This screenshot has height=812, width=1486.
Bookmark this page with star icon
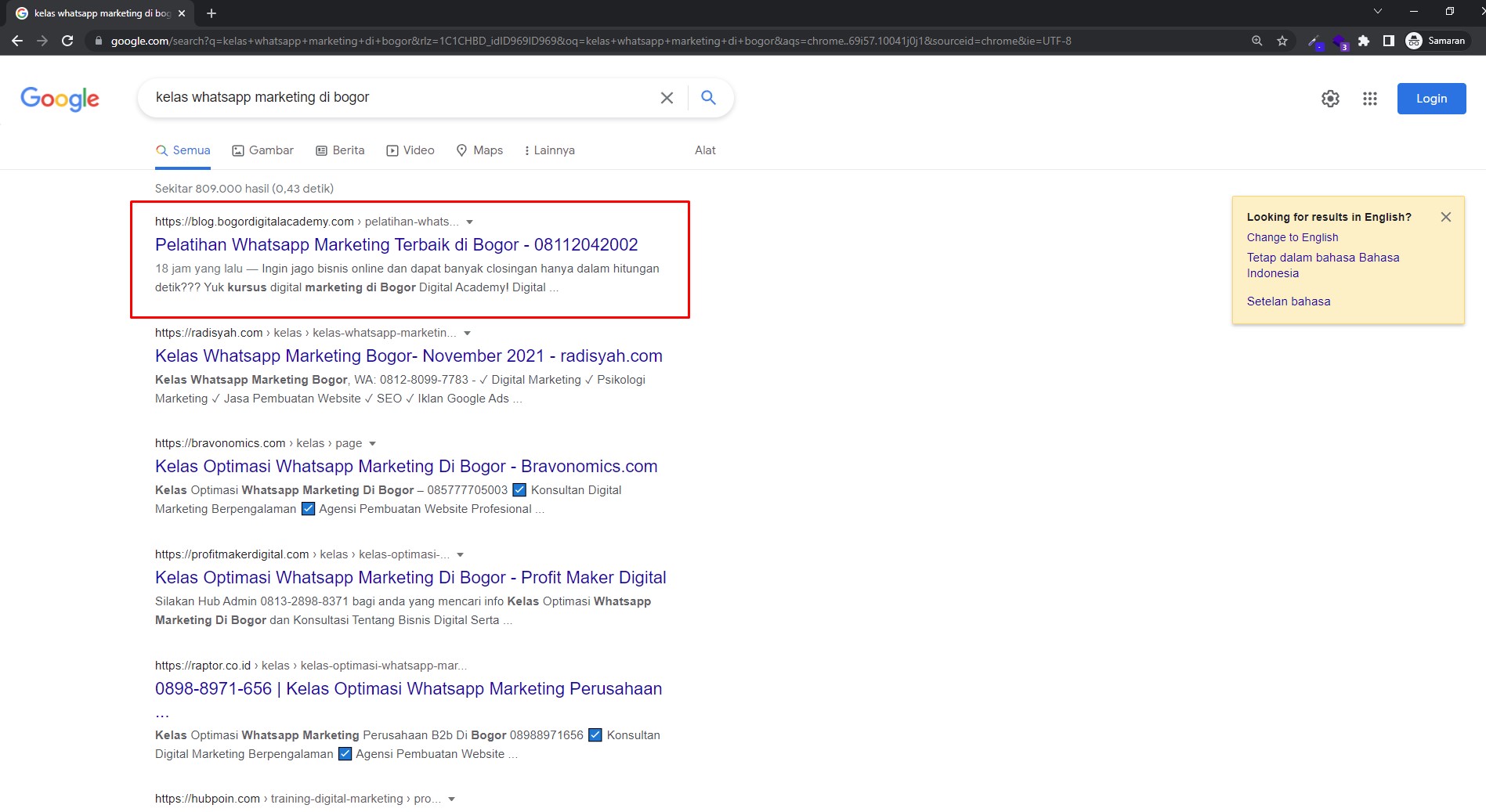click(x=1282, y=41)
